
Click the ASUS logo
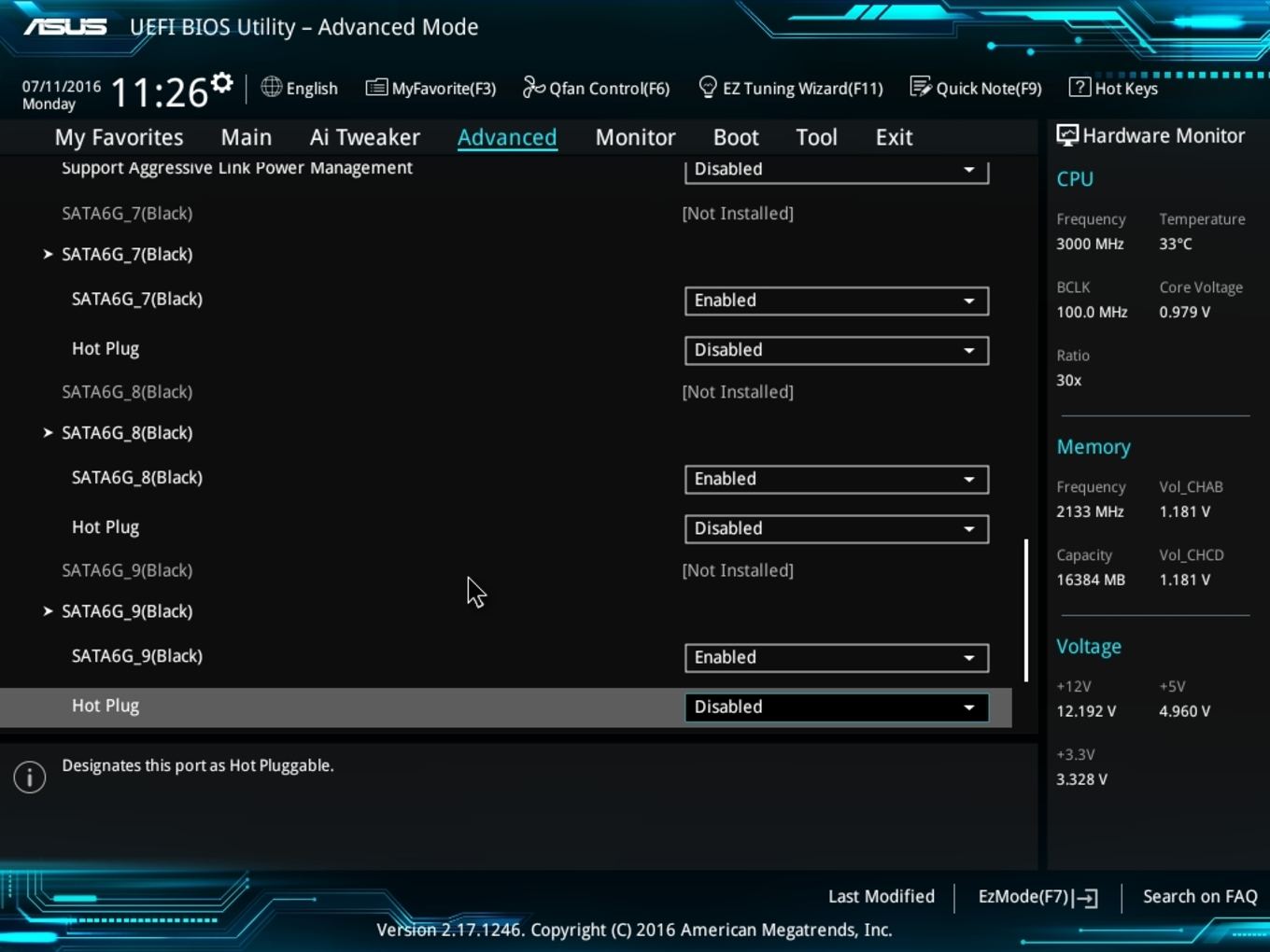coord(65,26)
